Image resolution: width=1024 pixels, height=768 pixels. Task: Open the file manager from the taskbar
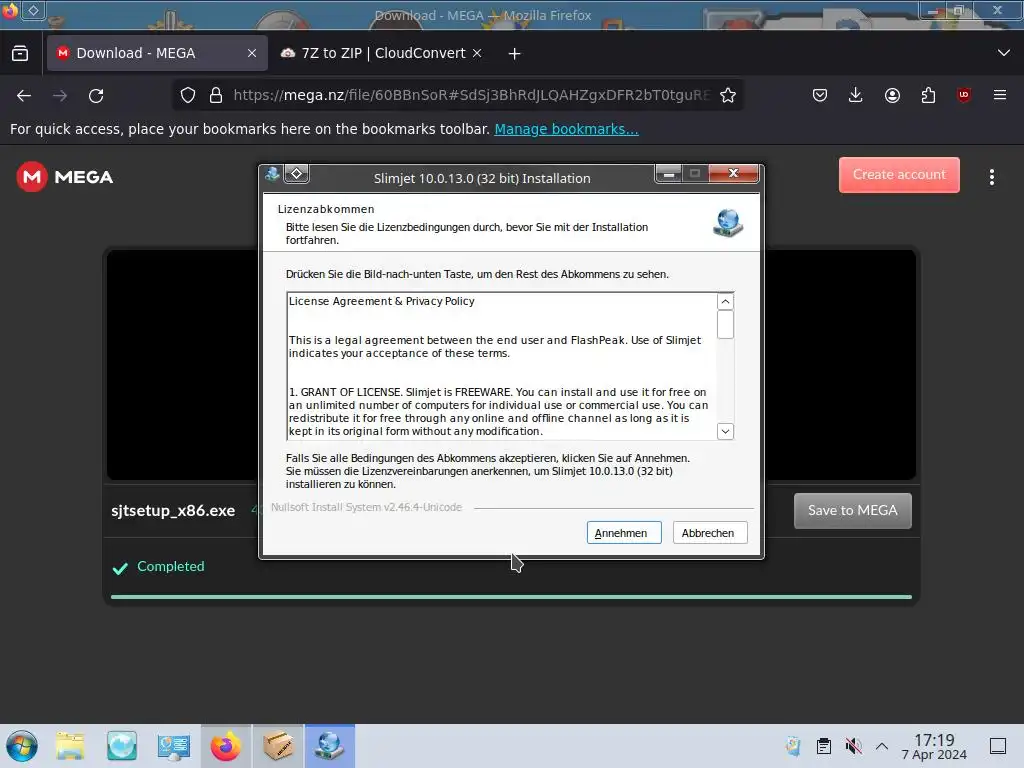pyautogui.click(x=70, y=746)
